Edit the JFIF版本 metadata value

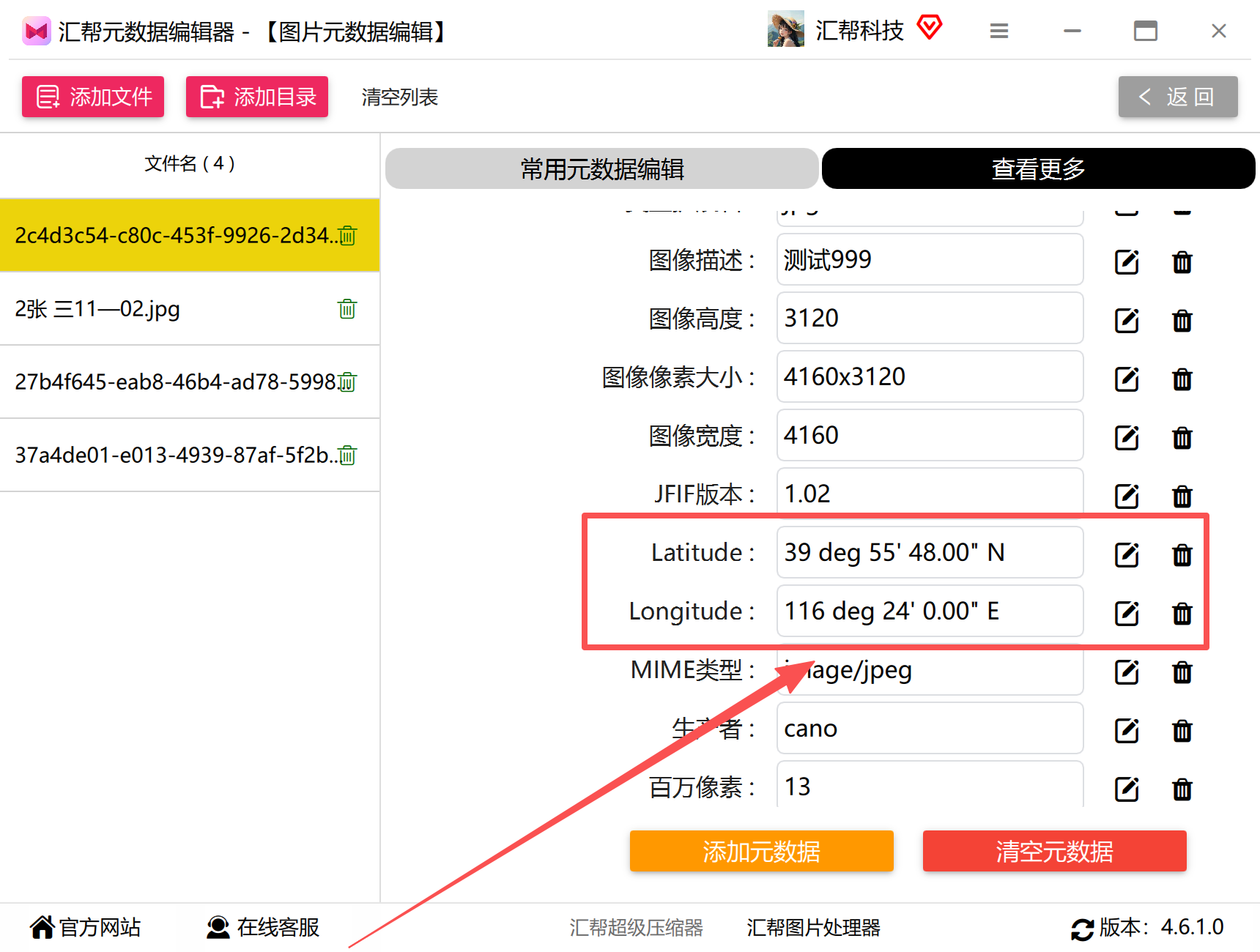pos(1127,496)
